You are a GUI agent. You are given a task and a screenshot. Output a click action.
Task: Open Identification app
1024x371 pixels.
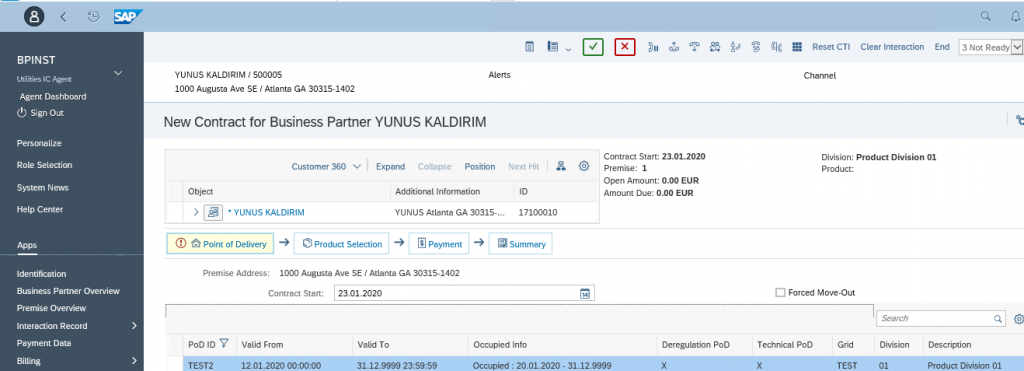[x=41, y=274]
